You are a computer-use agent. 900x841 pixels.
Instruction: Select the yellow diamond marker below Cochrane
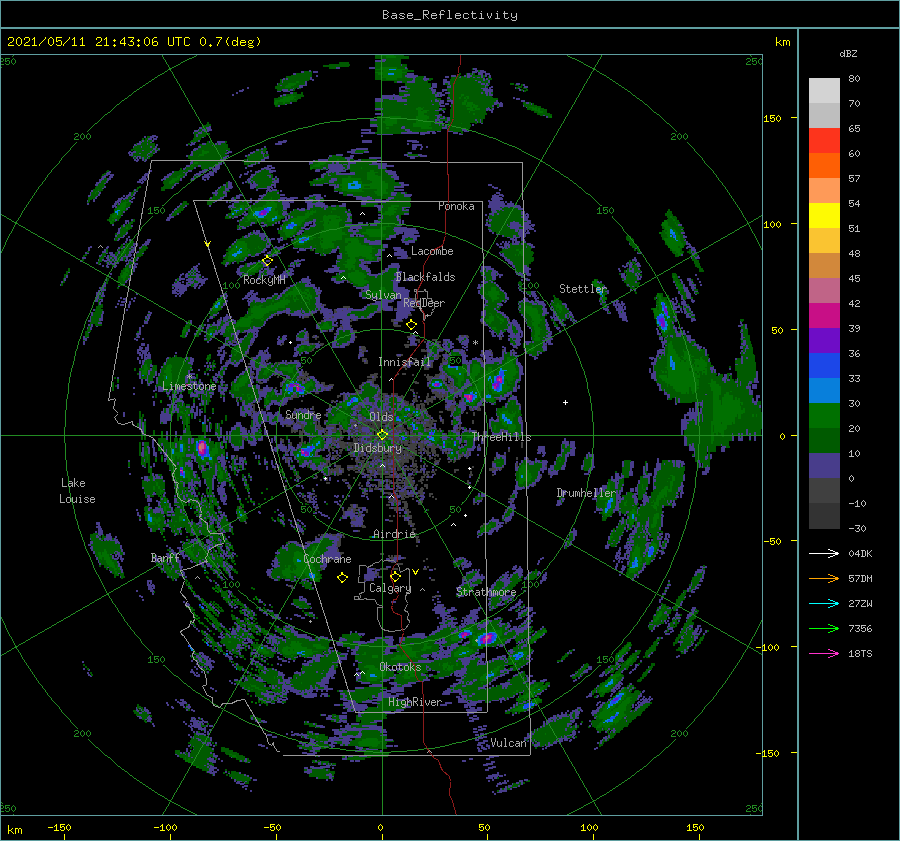(342, 578)
